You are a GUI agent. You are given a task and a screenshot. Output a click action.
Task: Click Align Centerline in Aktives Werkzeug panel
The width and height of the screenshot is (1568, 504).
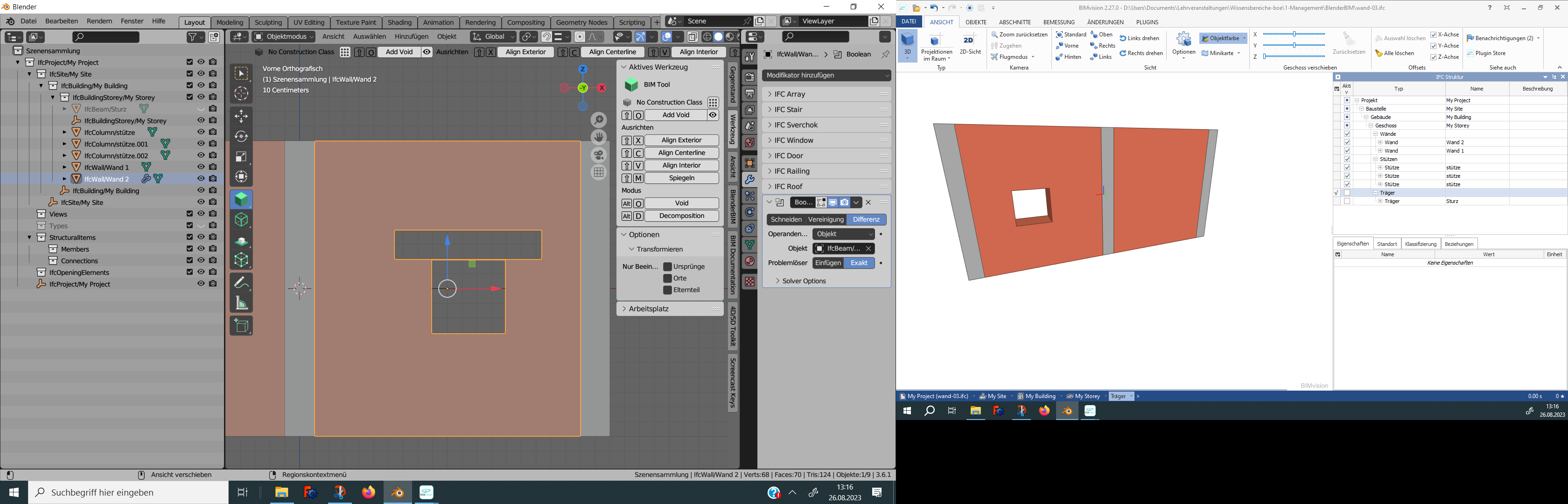(681, 153)
